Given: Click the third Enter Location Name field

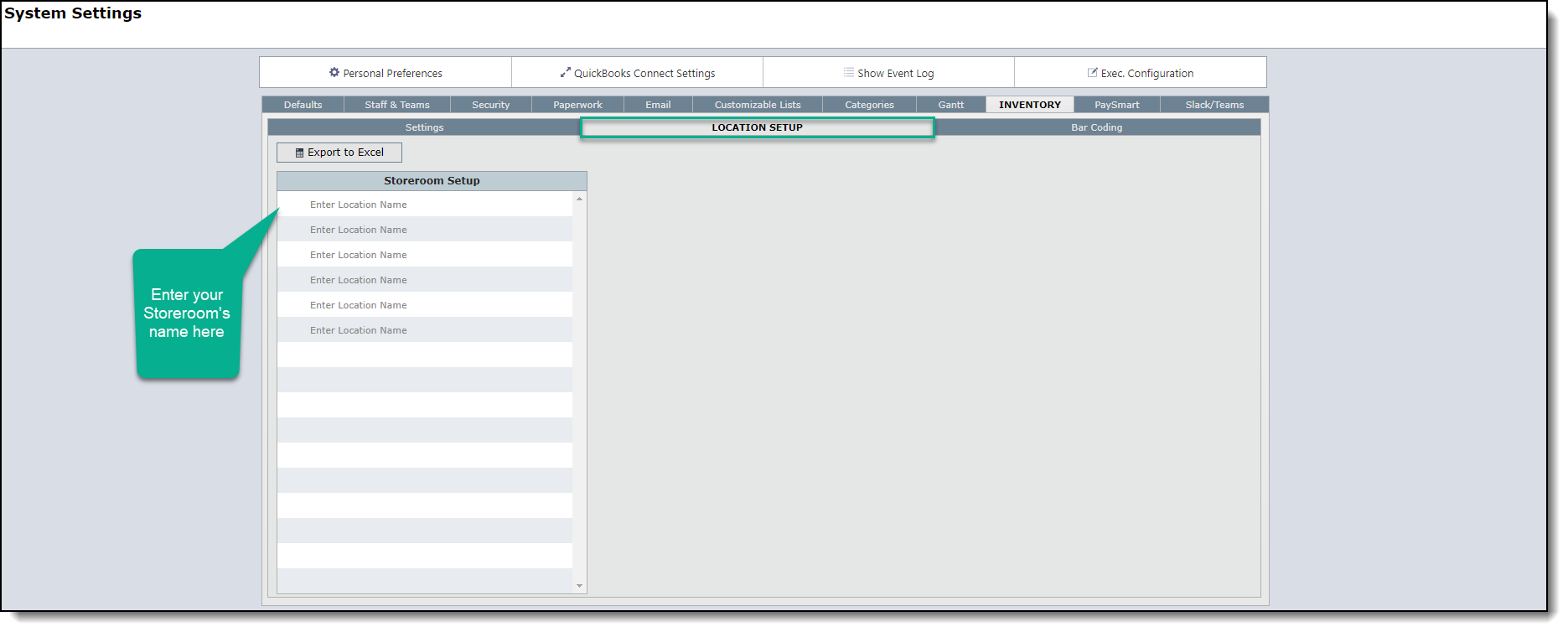Looking at the screenshot, I should [x=425, y=255].
